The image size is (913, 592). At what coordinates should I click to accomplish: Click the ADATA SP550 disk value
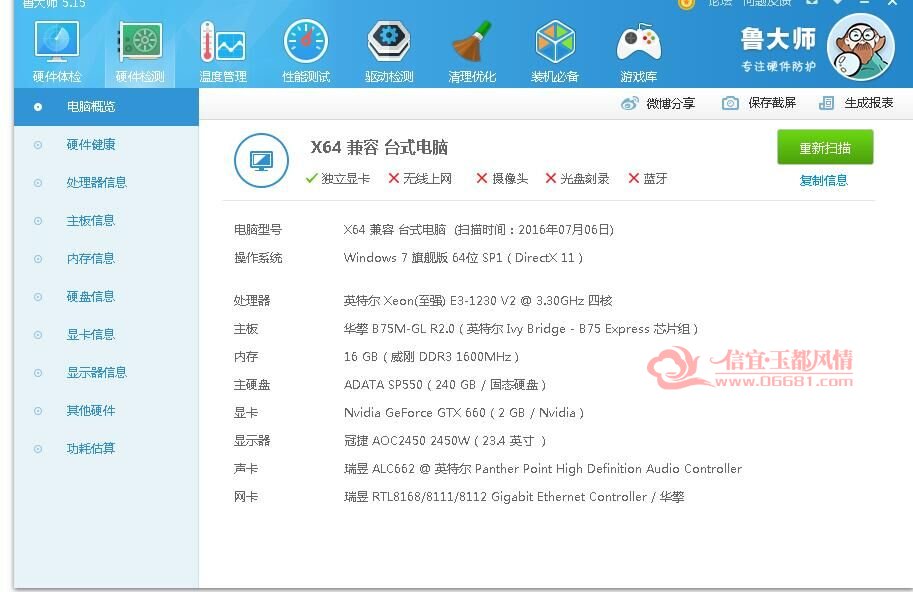point(445,385)
